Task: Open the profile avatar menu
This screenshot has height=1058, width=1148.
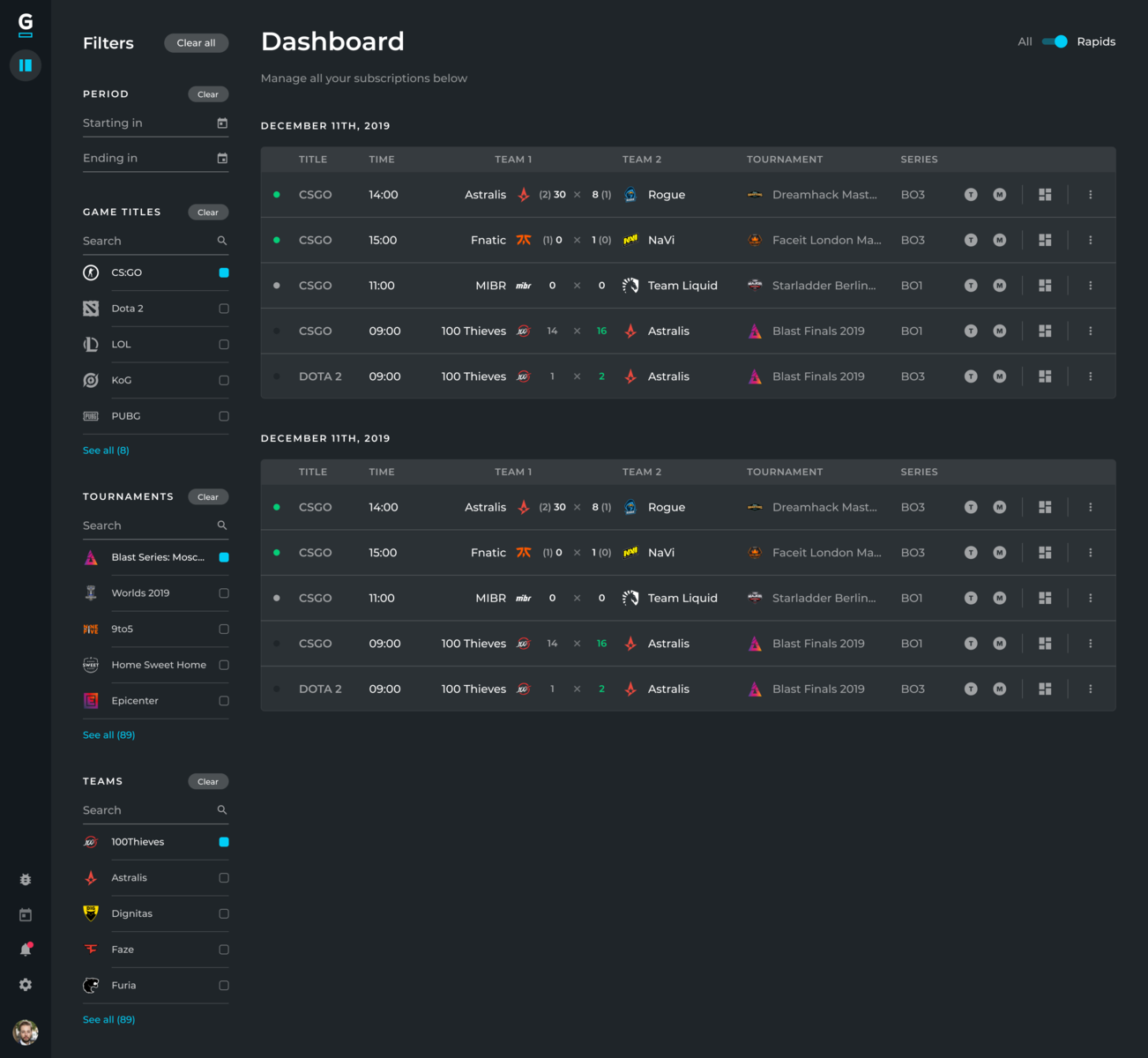Action: 26,1032
